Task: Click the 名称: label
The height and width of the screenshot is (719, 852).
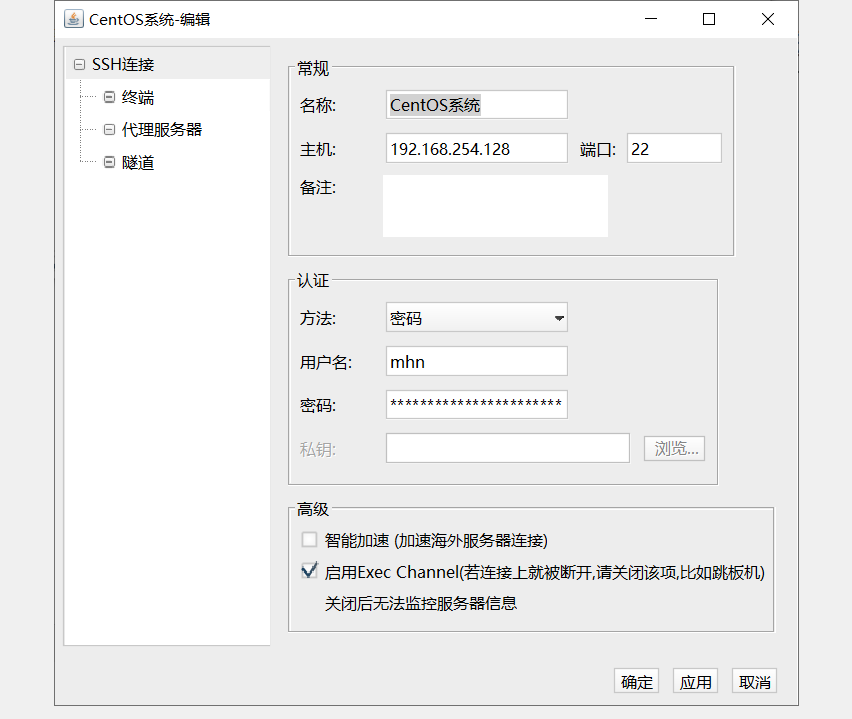Action: click(x=318, y=105)
